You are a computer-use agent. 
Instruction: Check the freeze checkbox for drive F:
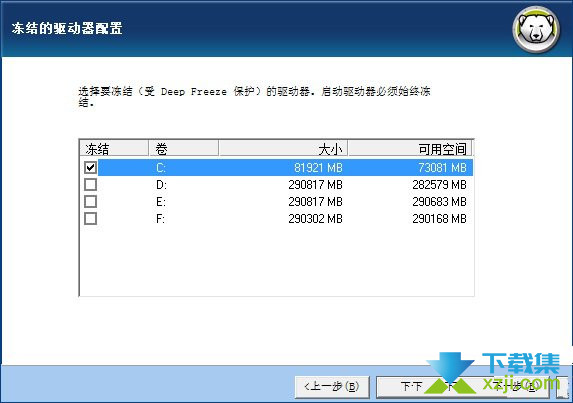tap(90, 218)
